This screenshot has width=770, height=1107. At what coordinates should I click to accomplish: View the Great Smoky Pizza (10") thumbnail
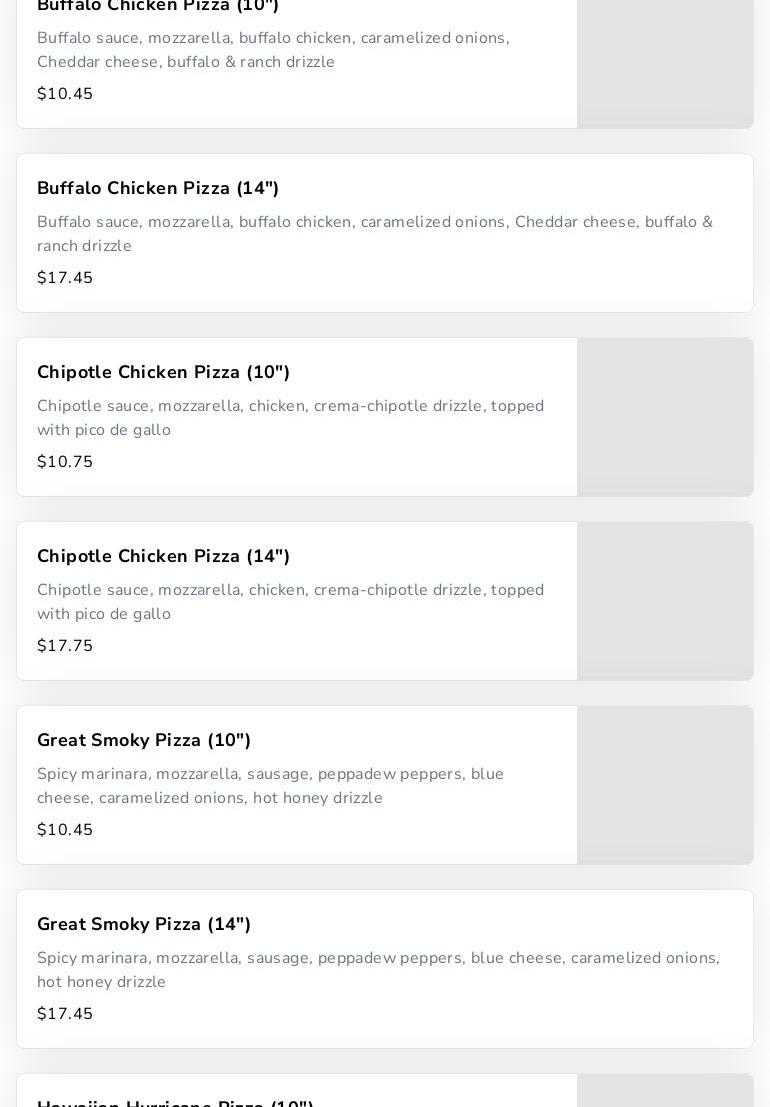(x=664, y=785)
